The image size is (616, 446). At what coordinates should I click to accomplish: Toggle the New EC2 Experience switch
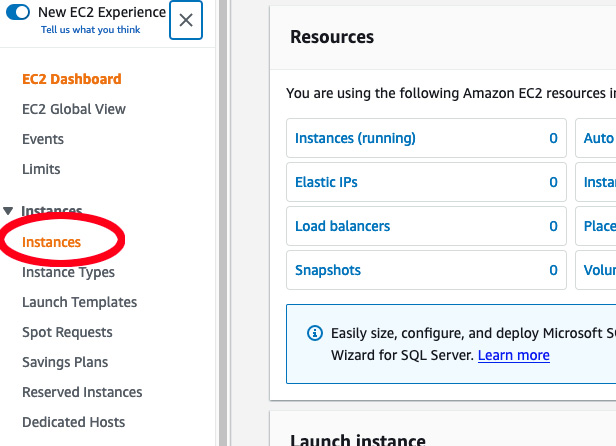pos(19,13)
